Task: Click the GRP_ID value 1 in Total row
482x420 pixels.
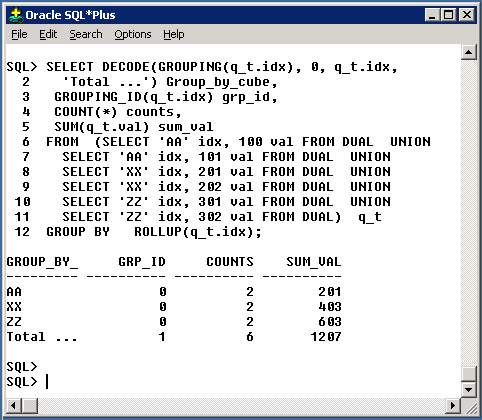Action: click(162, 337)
